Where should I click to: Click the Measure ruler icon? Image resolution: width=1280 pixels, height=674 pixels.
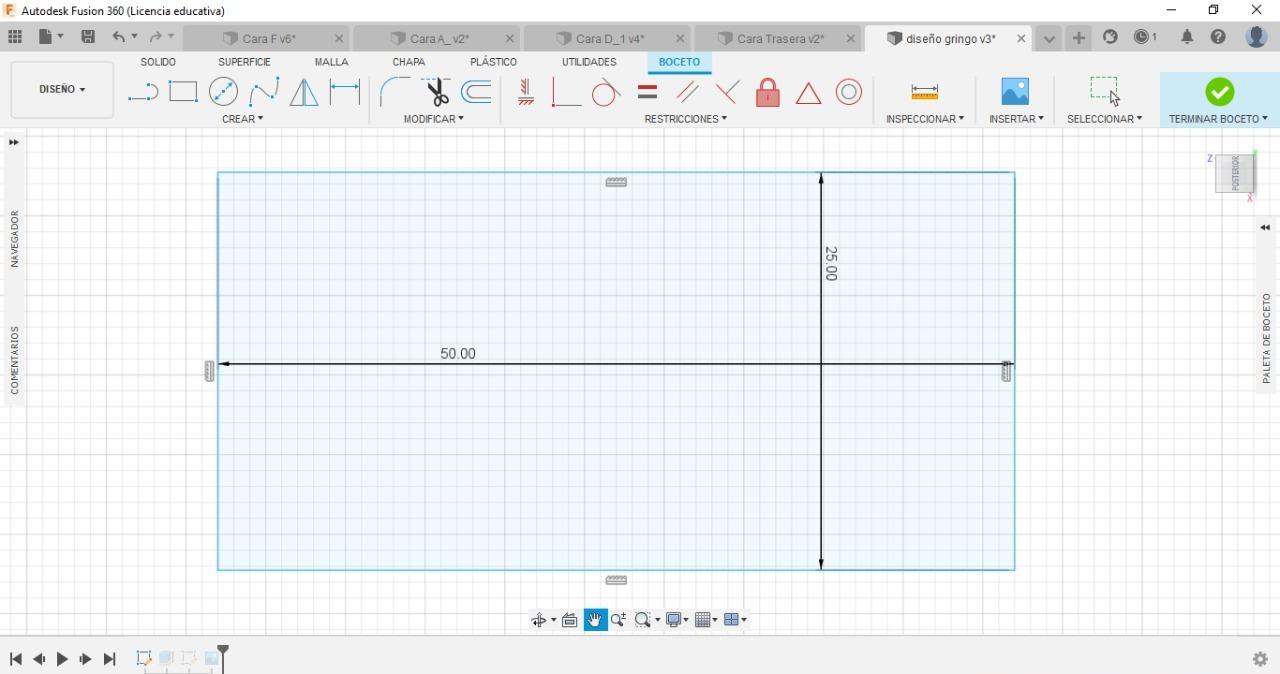[925, 92]
